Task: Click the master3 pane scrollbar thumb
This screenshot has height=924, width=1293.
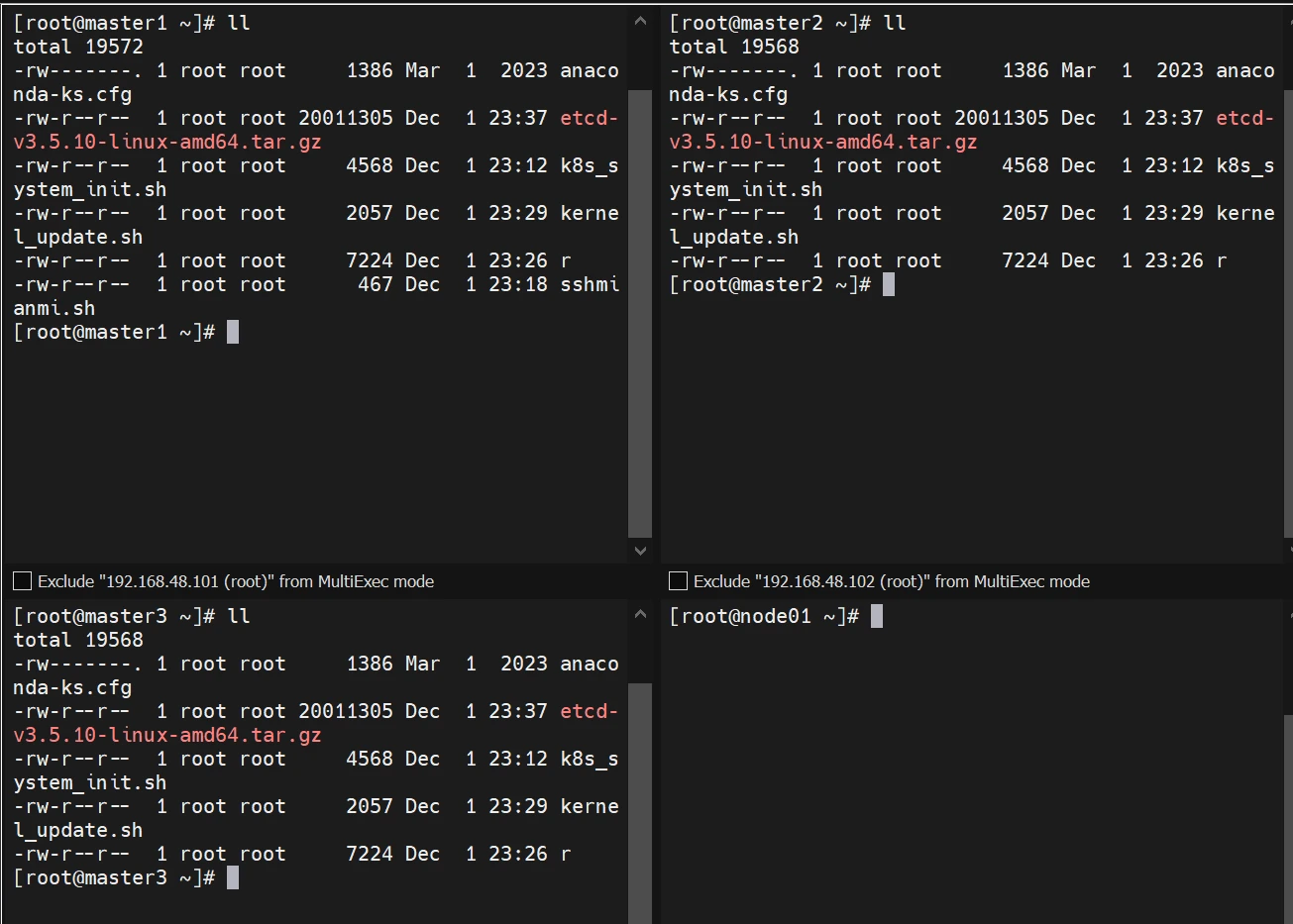Action: (640, 802)
